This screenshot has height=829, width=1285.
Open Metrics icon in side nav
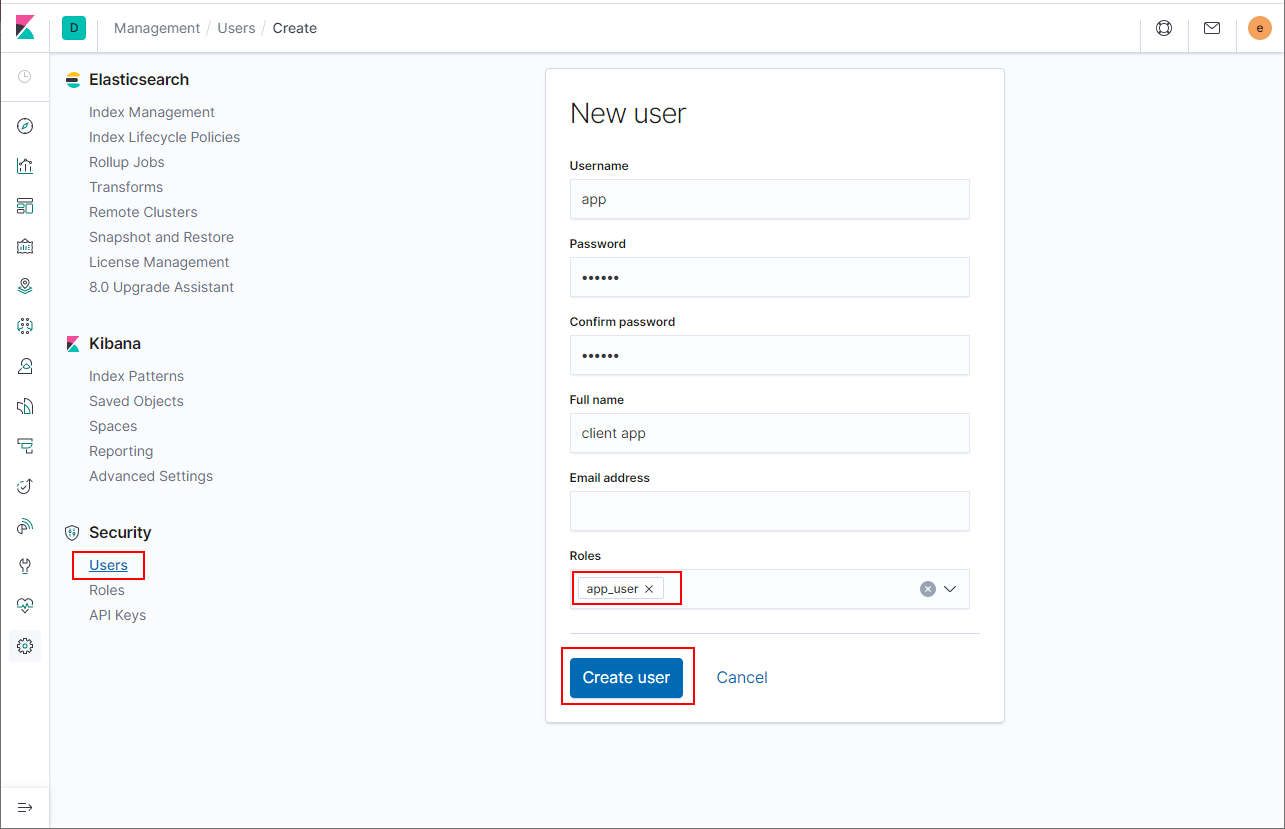[x=25, y=366]
